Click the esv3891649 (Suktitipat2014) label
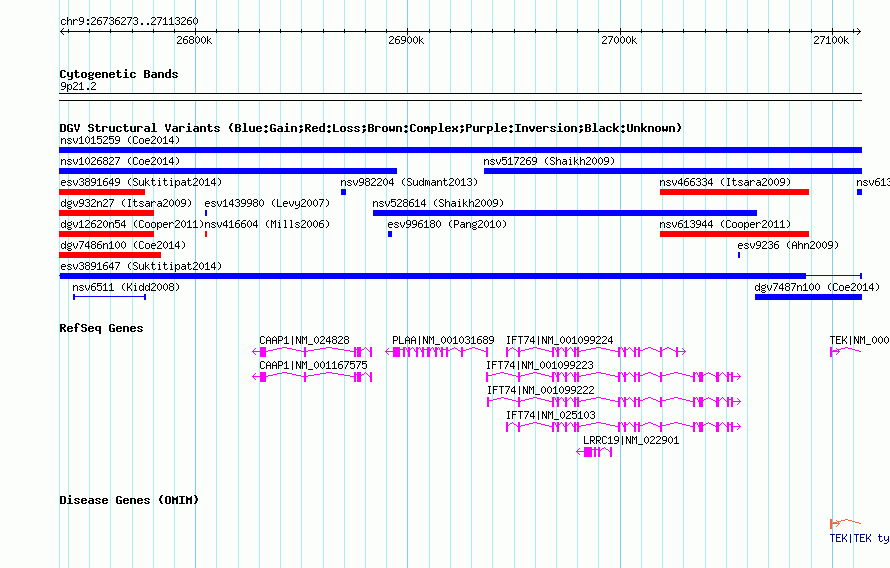890x568 pixels. click(141, 182)
